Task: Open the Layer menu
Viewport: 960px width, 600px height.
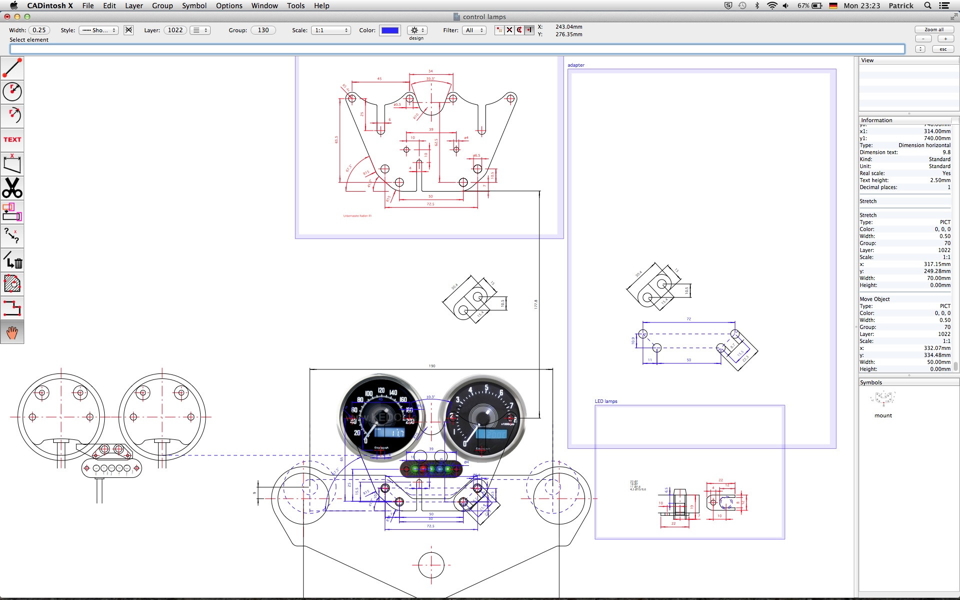Action: (133, 6)
